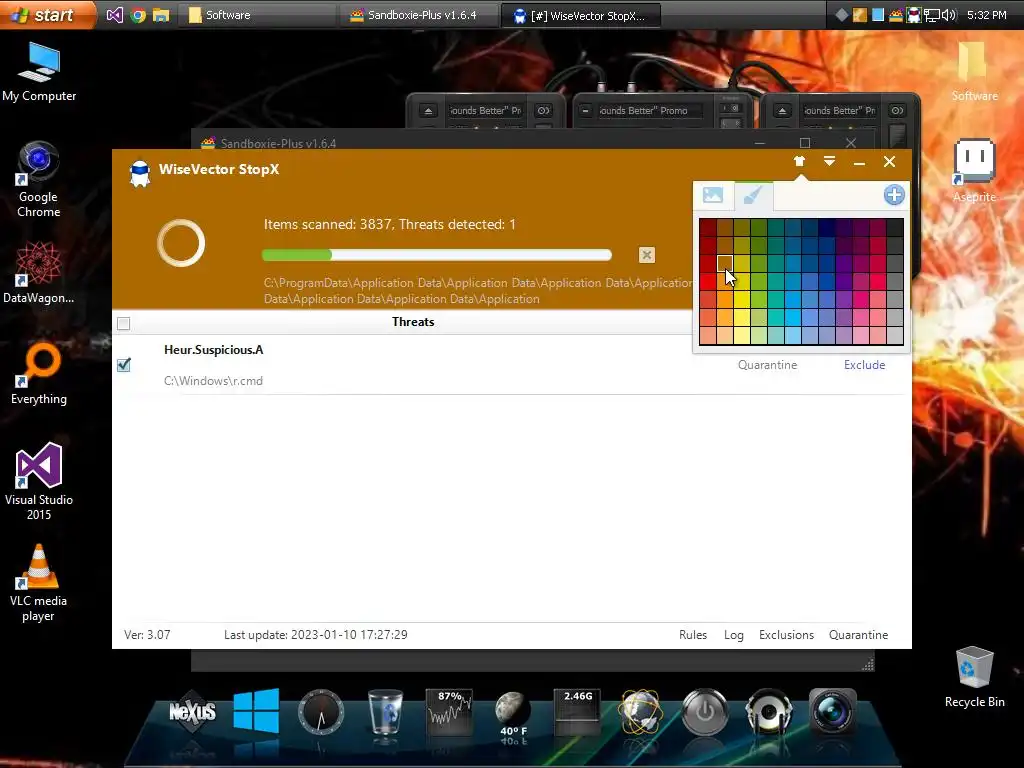Open the Recycle Bin desktop icon
The image size is (1024, 768).
(974, 677)
